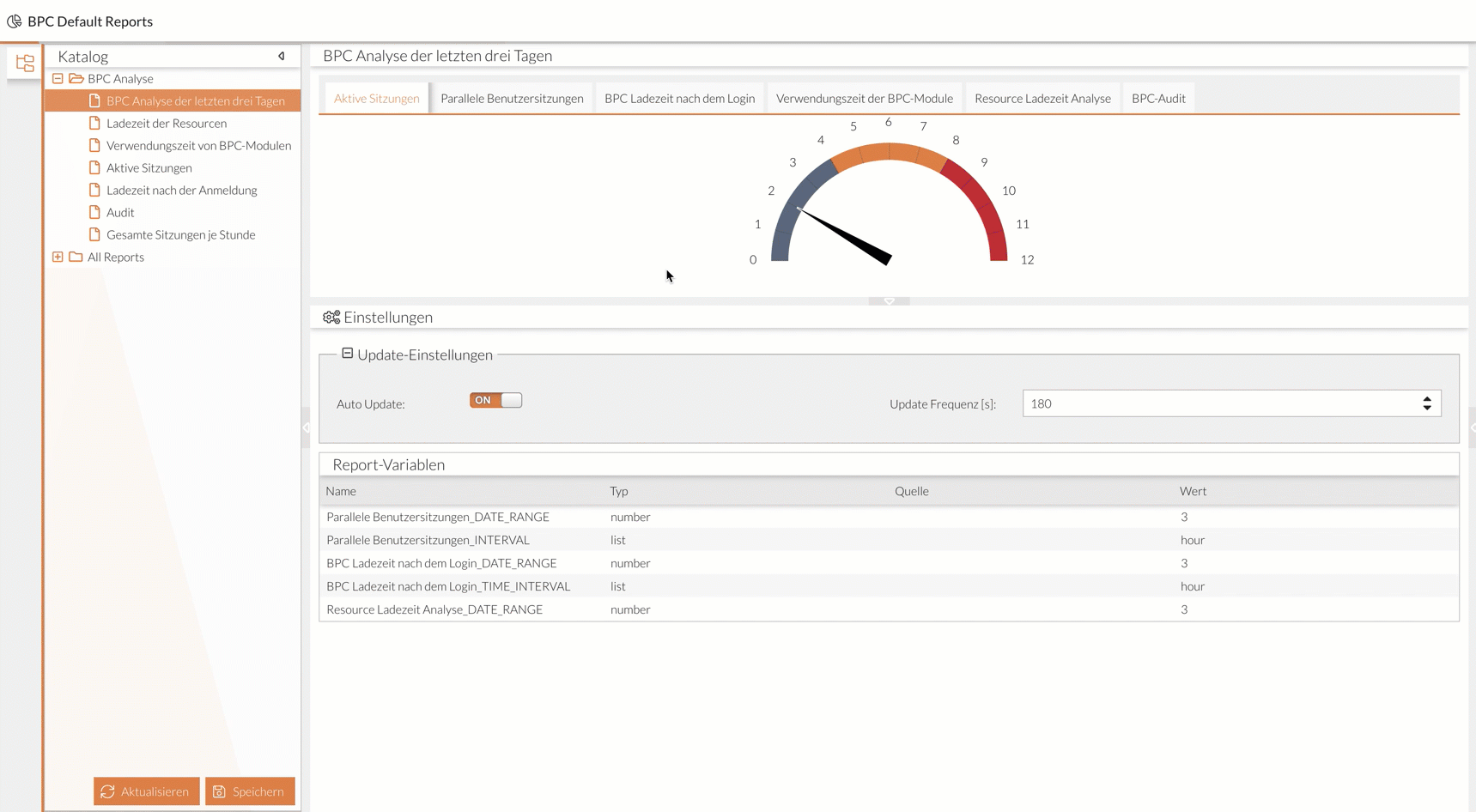
Task: Open the BPC-Audit tab
Action: [x=1157, y=99]
